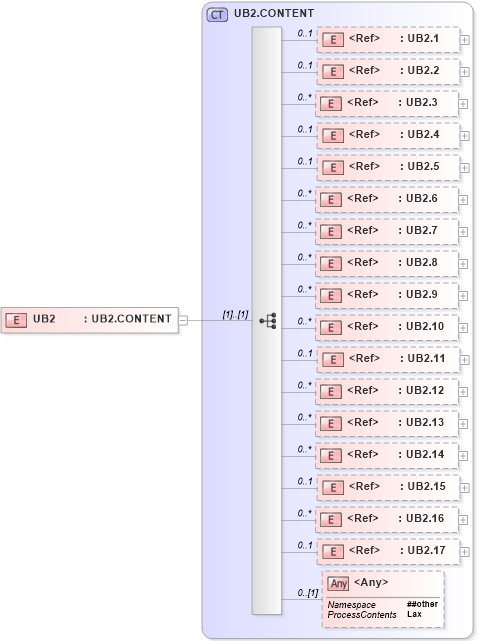Select the ': UB2.6' type label
The width and height of the screenshot is (478, 641).
[x=417, y=198]
